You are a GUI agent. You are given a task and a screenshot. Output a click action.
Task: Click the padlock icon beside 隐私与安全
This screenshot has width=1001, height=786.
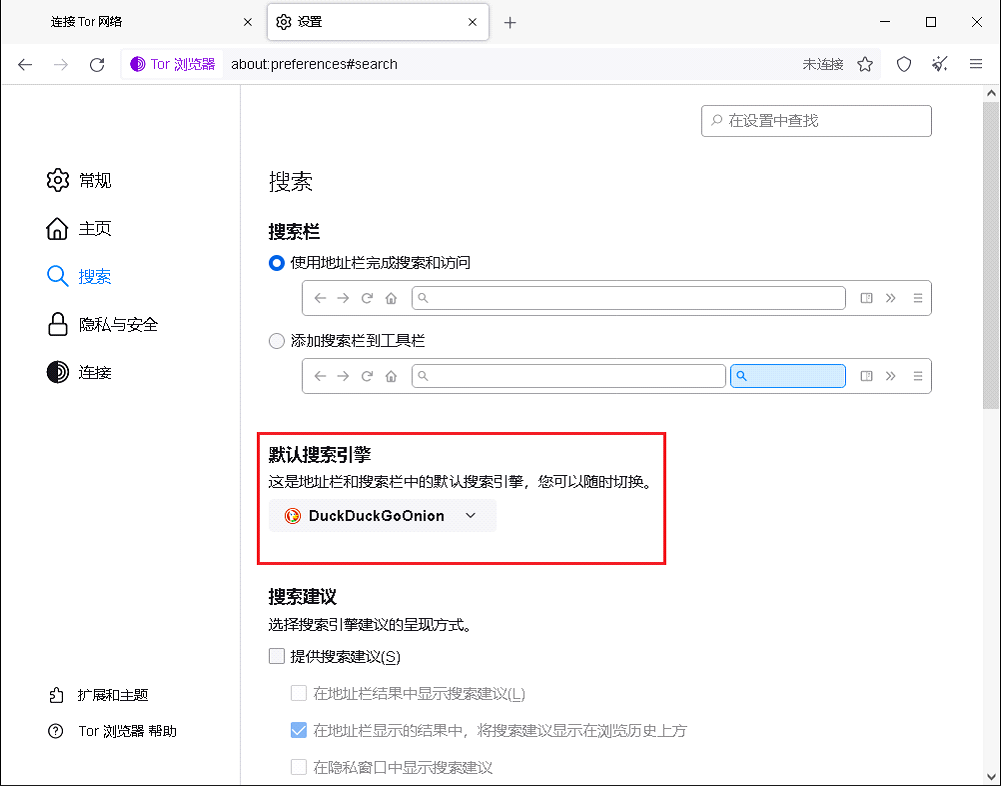[x=57, y=324]
